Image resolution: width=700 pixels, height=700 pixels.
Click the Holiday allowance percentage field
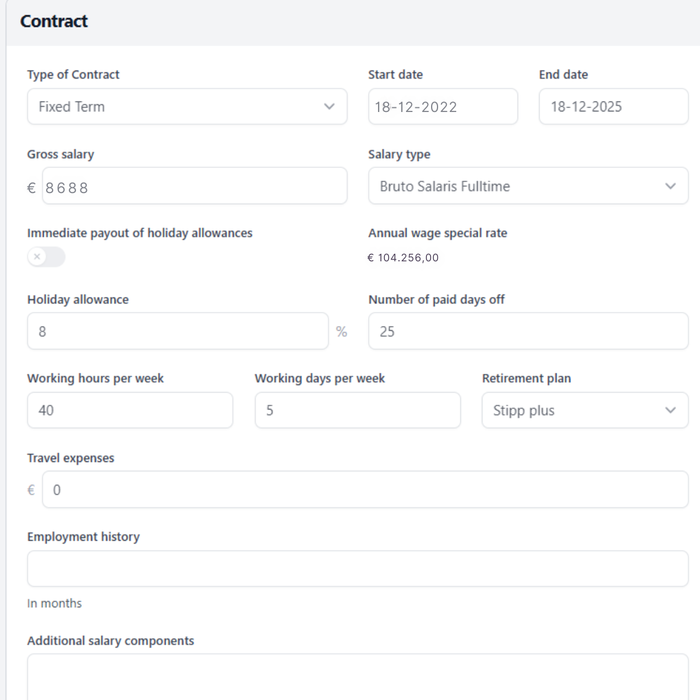coord(178,331)
